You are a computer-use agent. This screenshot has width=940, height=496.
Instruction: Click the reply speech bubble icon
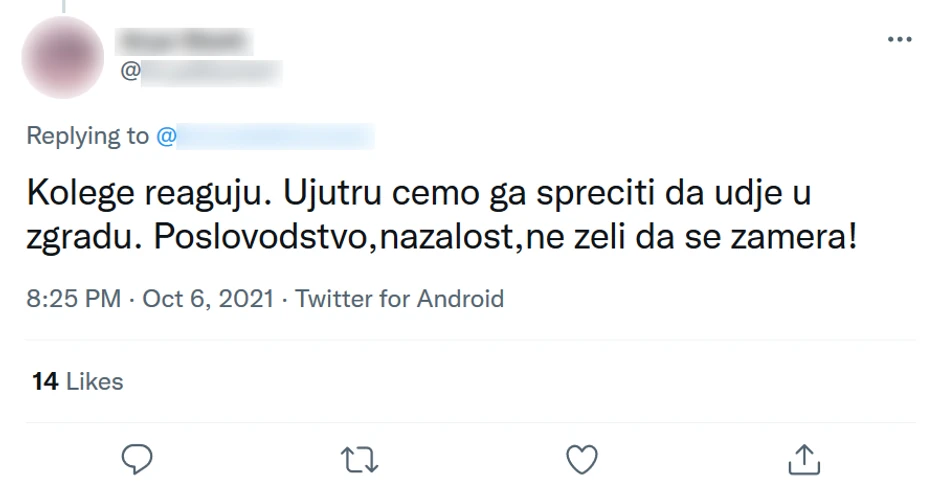137,459
